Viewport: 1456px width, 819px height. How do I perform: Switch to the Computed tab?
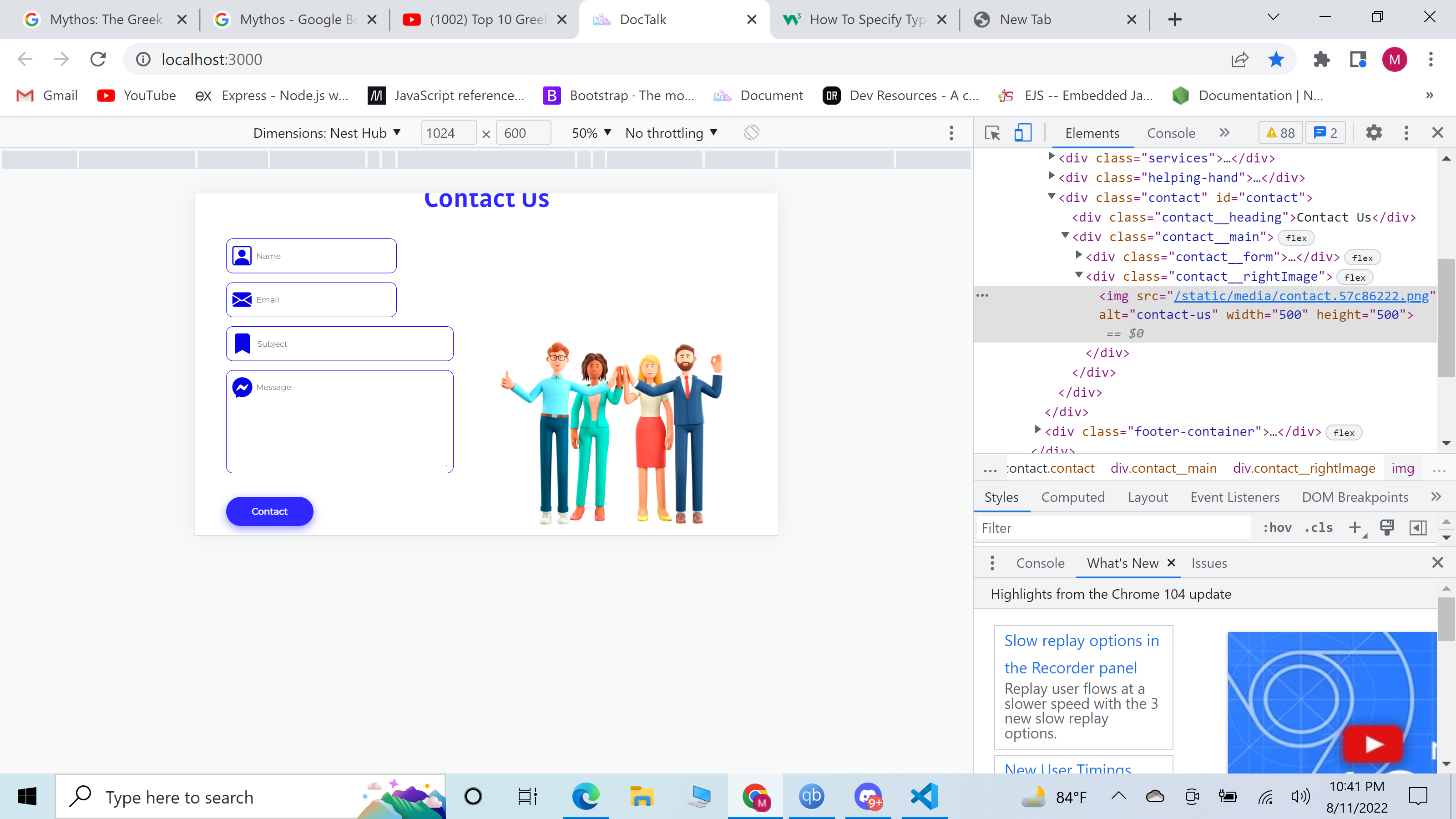coord(1073,497)
